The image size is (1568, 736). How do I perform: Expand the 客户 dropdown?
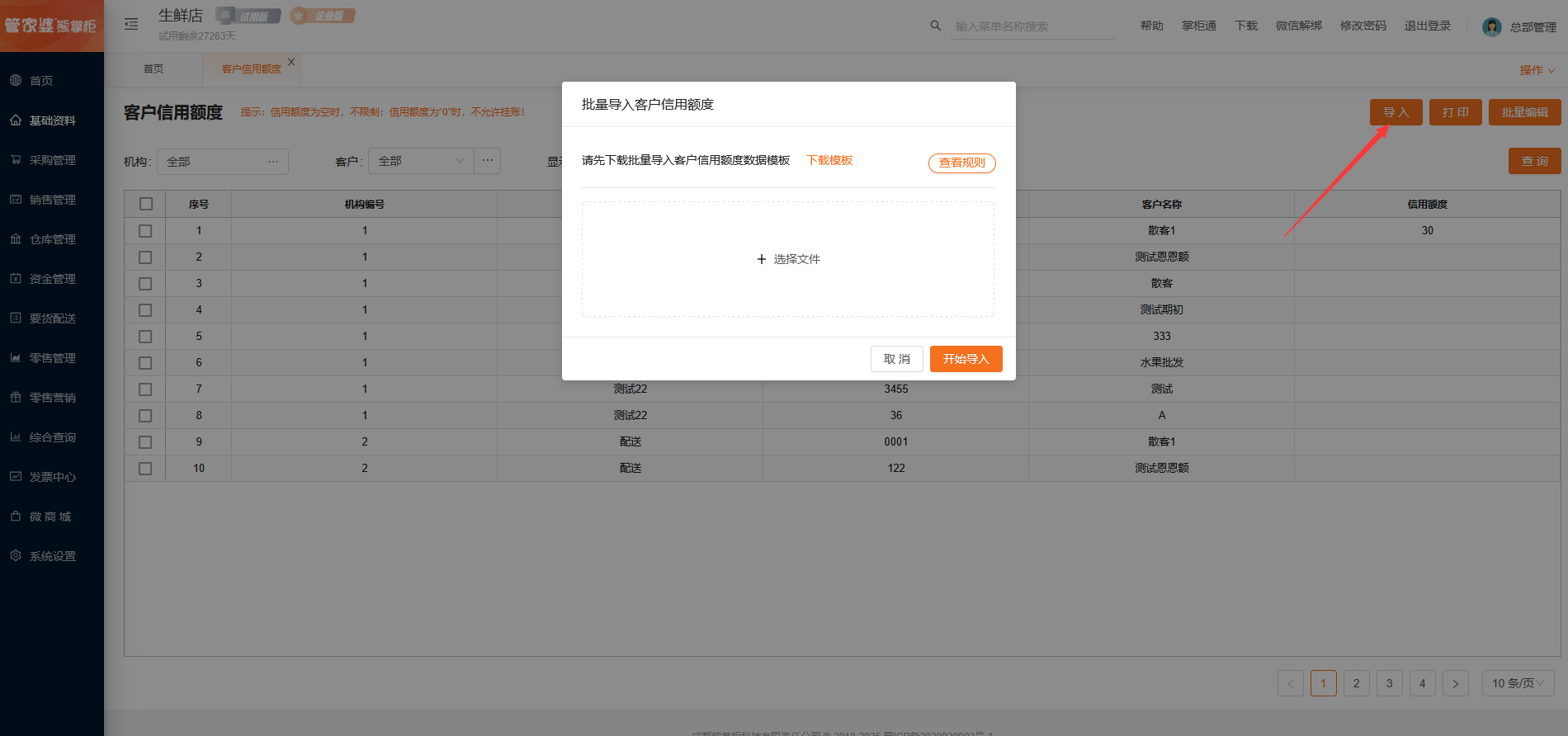click(421, 161)
